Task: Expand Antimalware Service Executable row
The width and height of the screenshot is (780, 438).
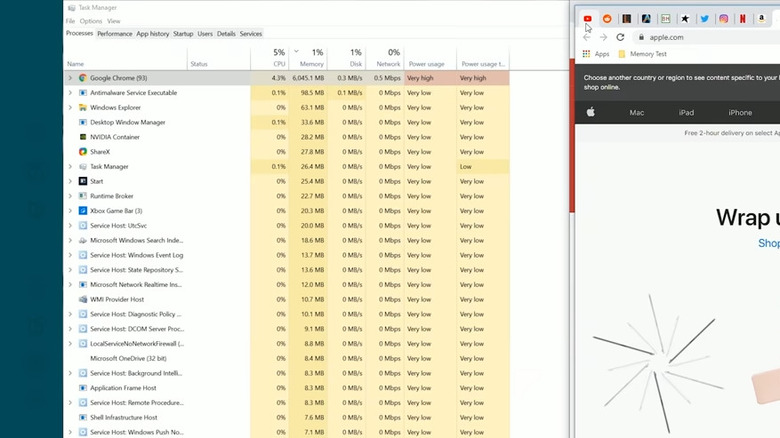Action: 70,93
